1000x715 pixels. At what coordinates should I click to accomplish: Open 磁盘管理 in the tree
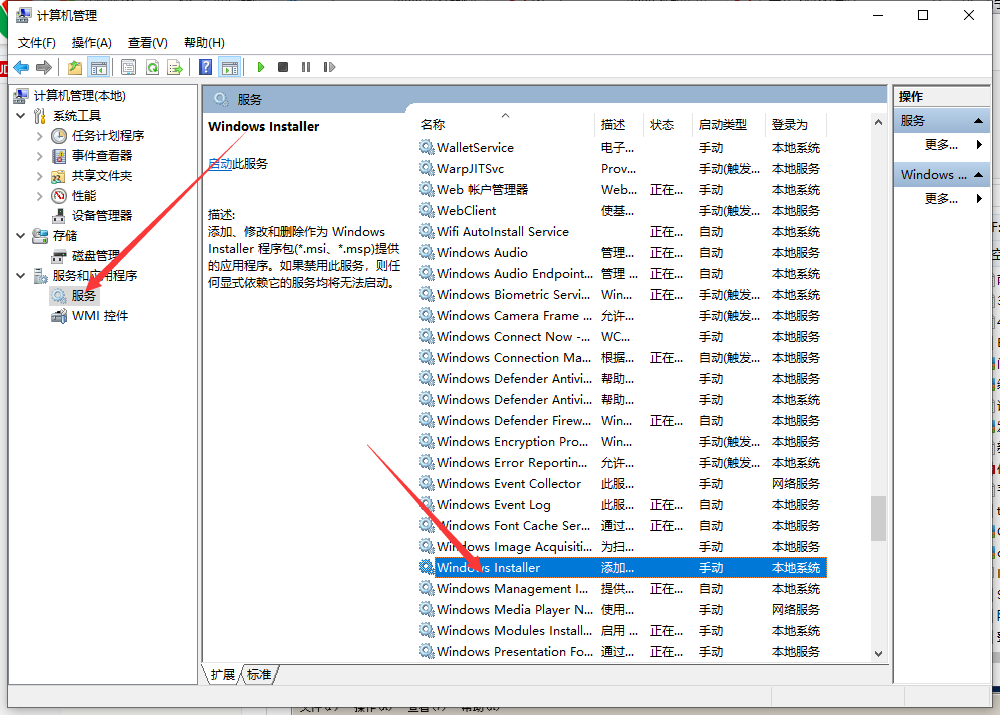pos(96,256)
